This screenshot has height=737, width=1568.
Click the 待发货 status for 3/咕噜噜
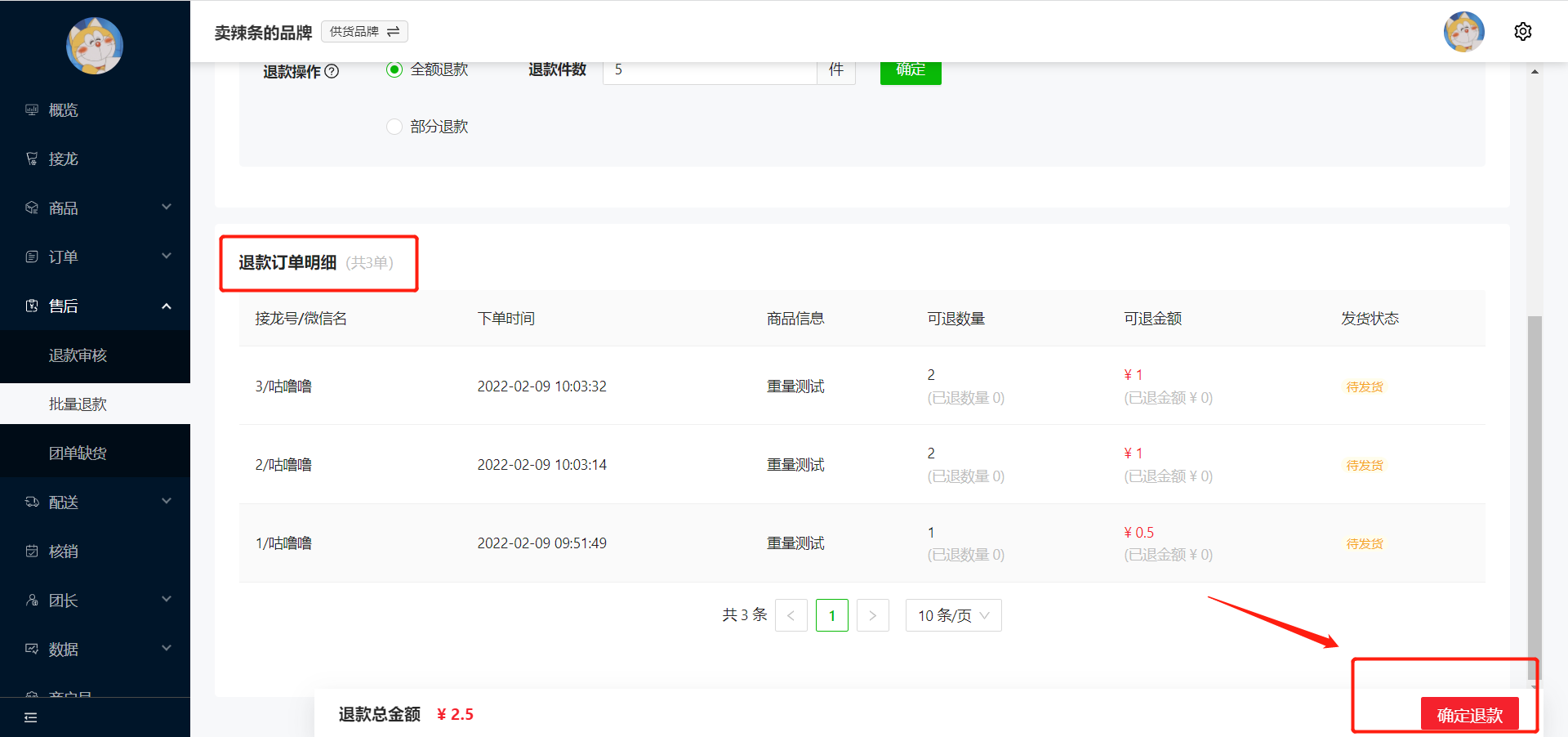click(1364, 386)
